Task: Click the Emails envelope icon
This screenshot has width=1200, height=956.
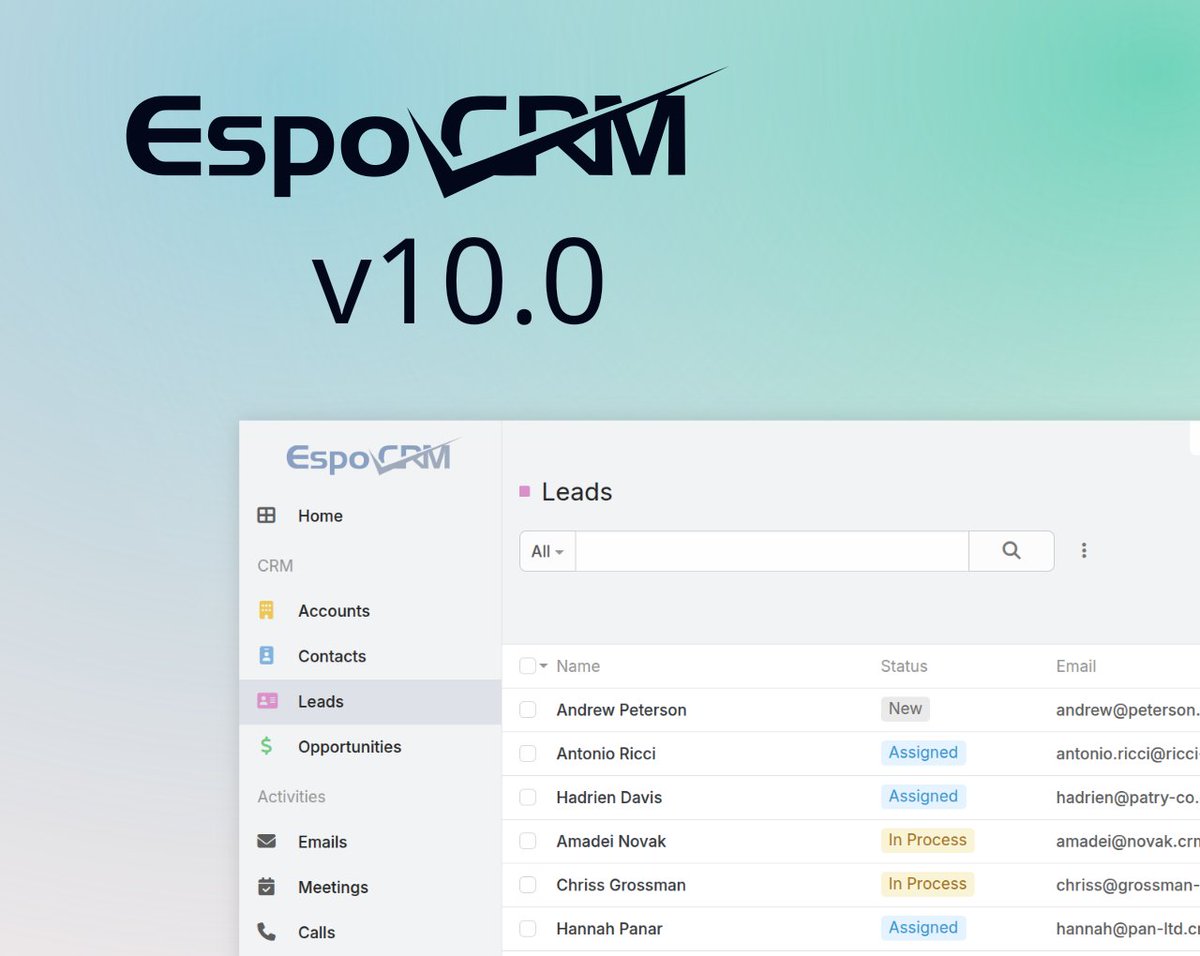Action: pos(266,842)
